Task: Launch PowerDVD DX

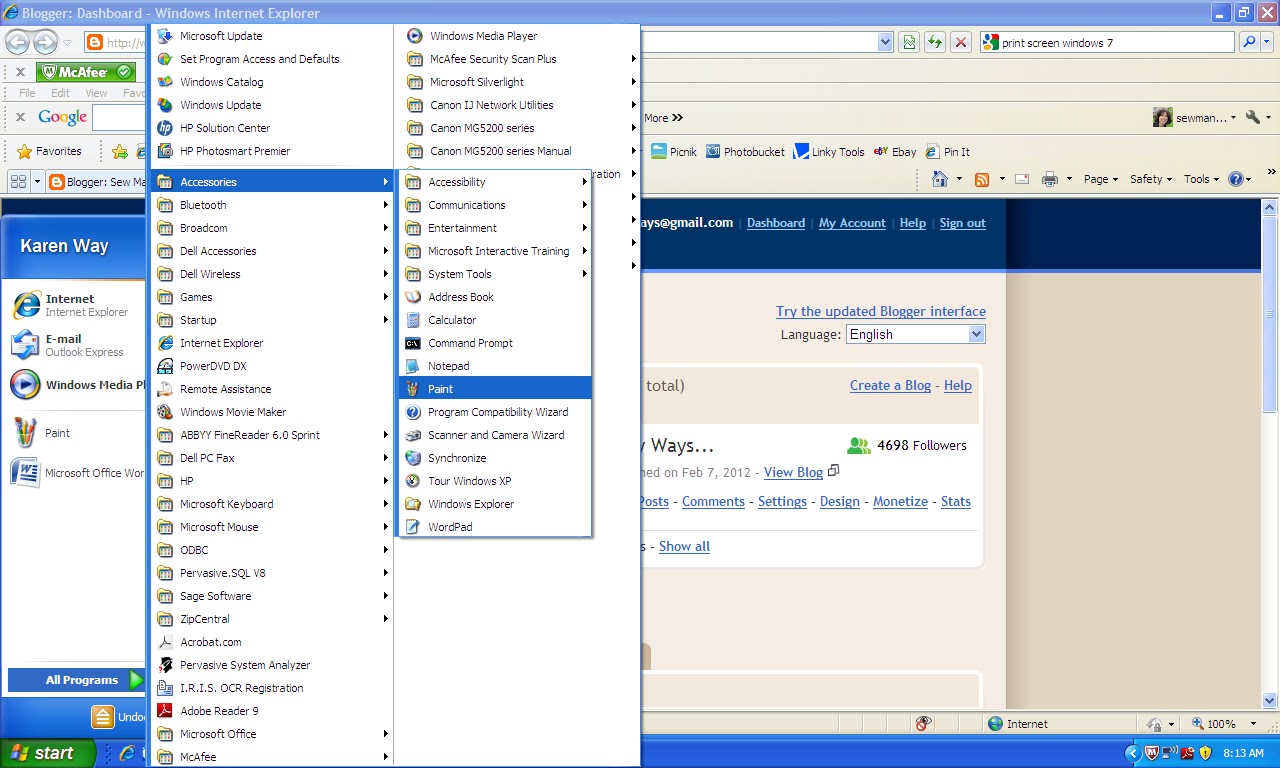Action: (x=272, y=366)
